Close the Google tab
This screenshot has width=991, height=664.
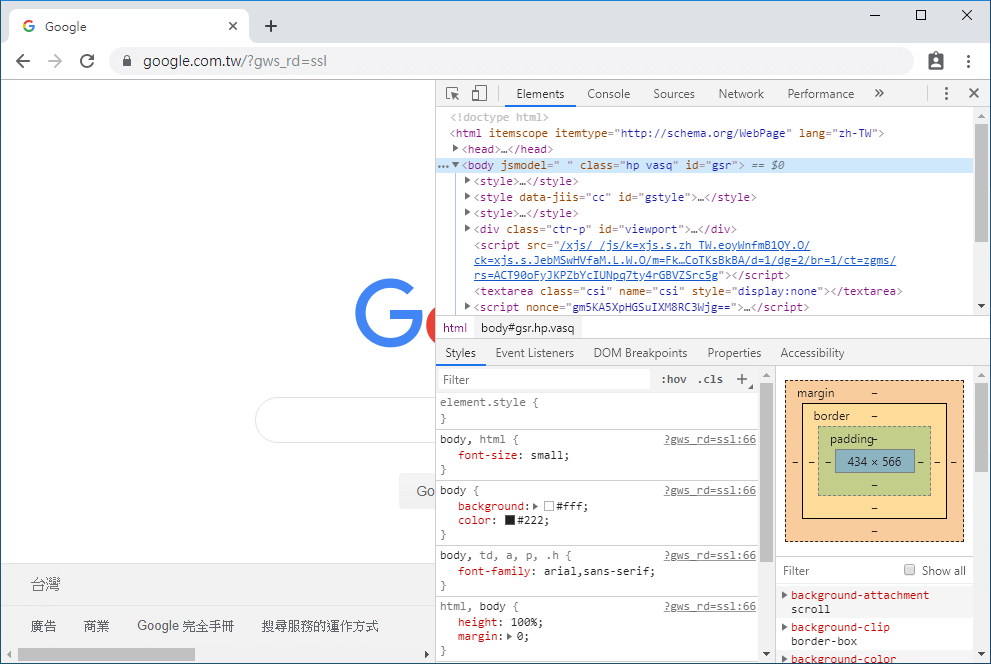tap(233, 26)
